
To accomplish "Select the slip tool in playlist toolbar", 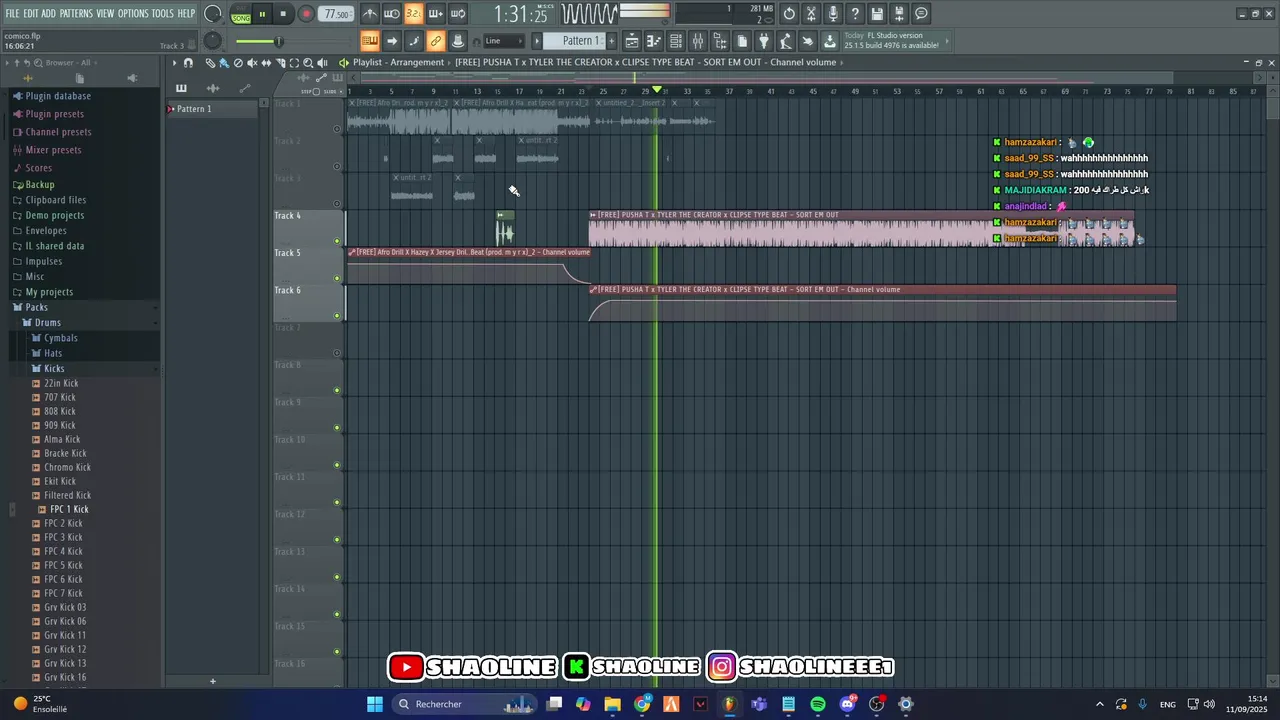I will pyautogui.click(x=266, y=63).
